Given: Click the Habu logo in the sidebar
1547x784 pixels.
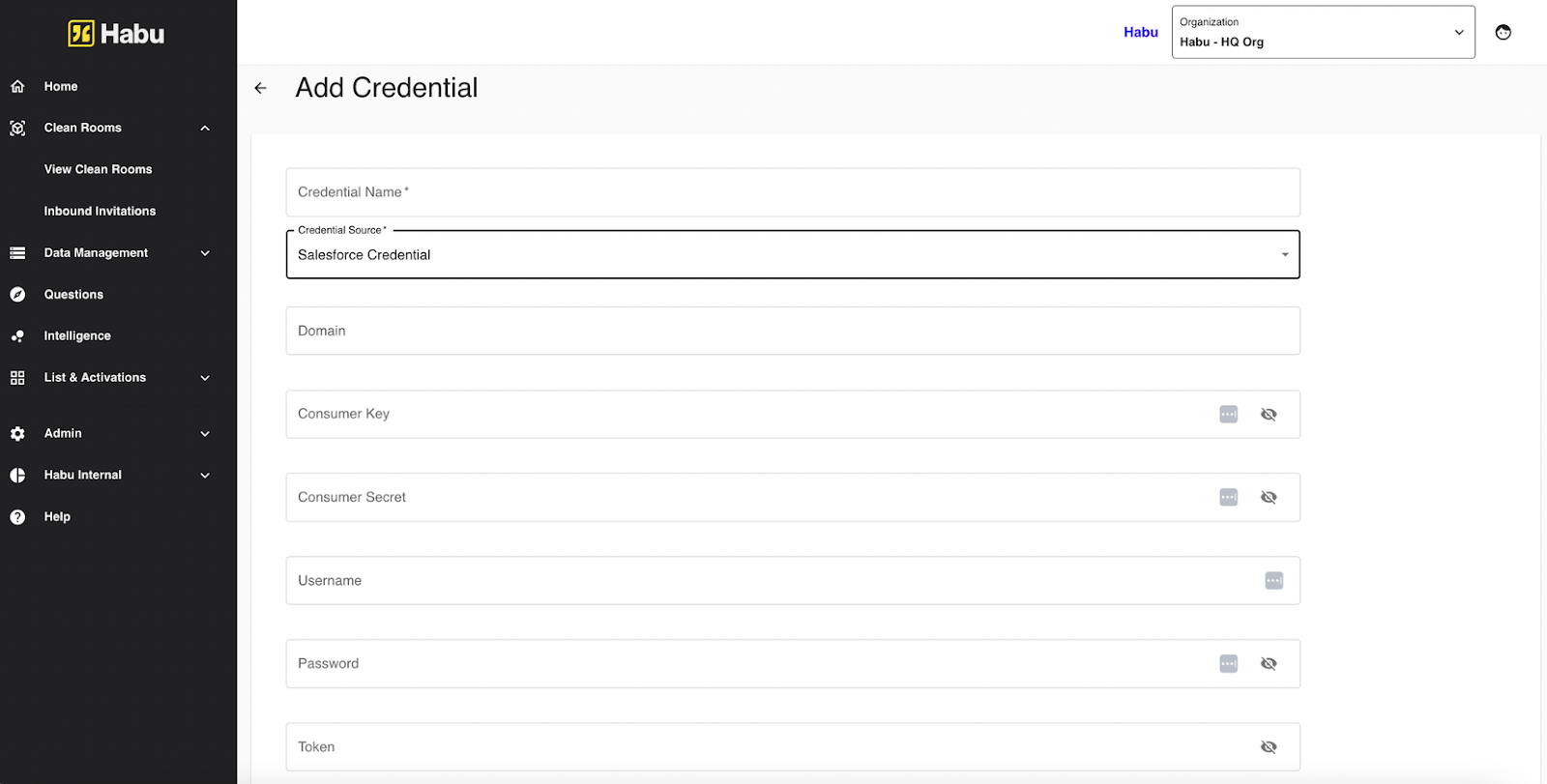Looking at the screenshot, I should [116, 34].
